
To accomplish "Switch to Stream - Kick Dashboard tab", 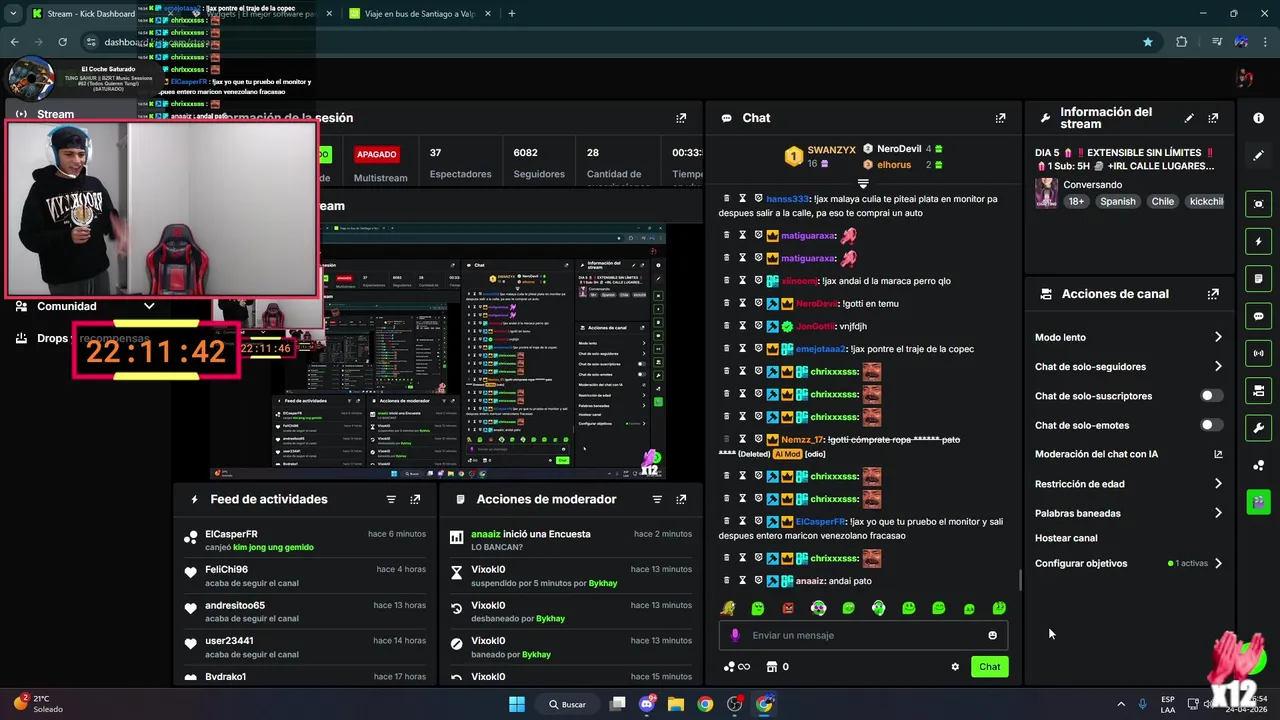I will (90, 13).
